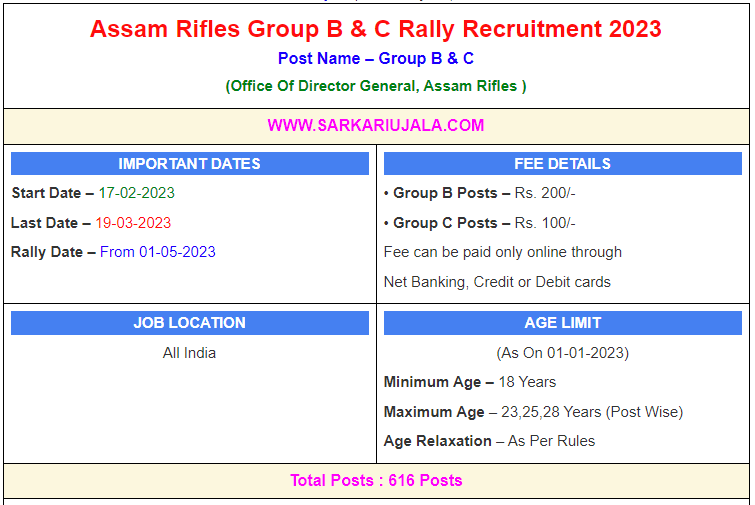
Task: Click the JOB LOCATION header
Action: [x=189, y=323]
